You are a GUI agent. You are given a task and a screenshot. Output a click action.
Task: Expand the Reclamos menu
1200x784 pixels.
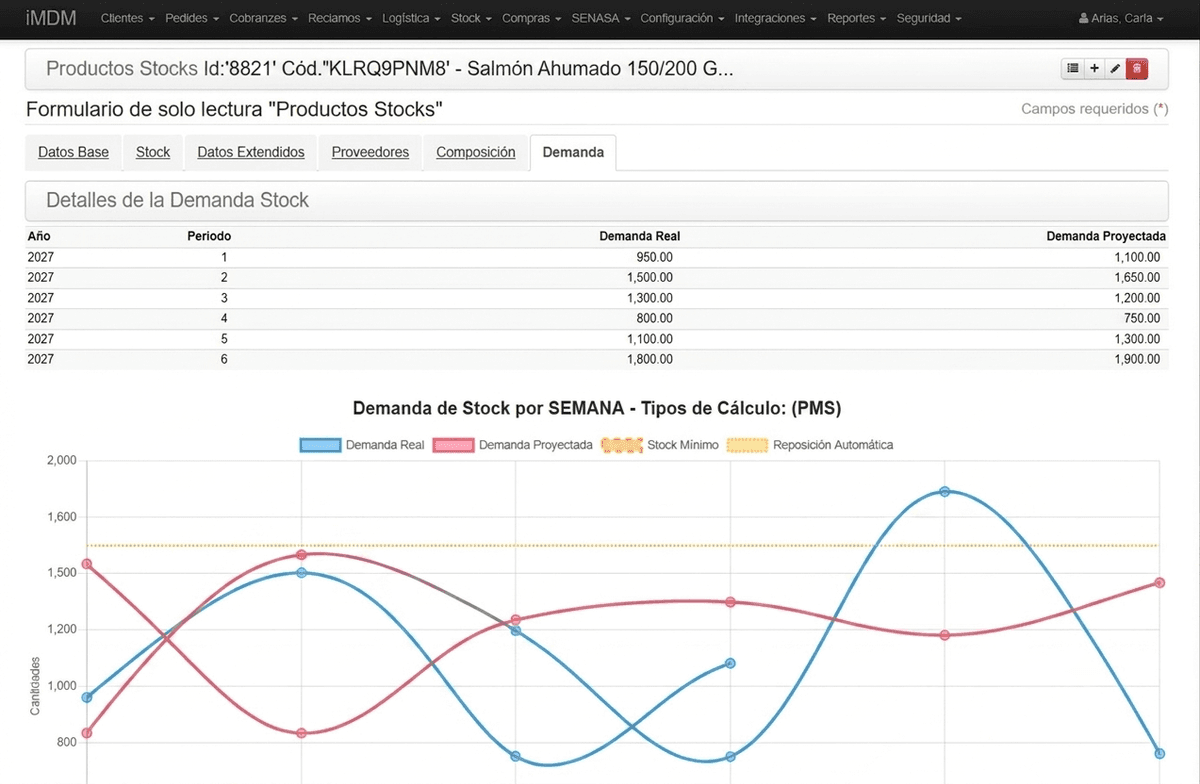click(x=340, y=18)
